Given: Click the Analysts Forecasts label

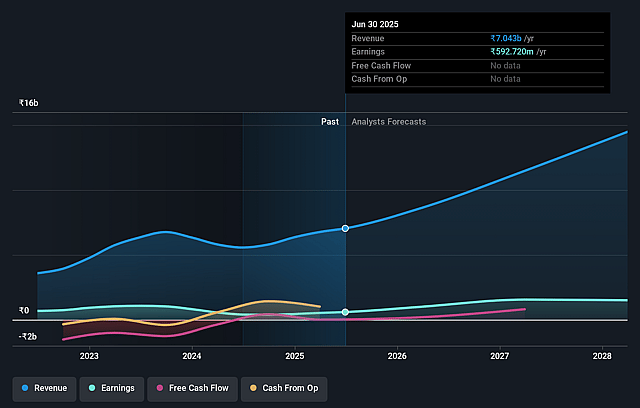Looking at the screenshot, I should pyautogui.click(x=388, y=122).
